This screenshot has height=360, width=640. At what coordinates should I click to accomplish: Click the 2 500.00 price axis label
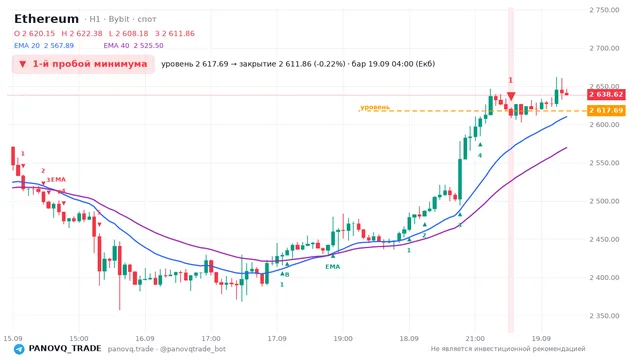pos(604,201)
